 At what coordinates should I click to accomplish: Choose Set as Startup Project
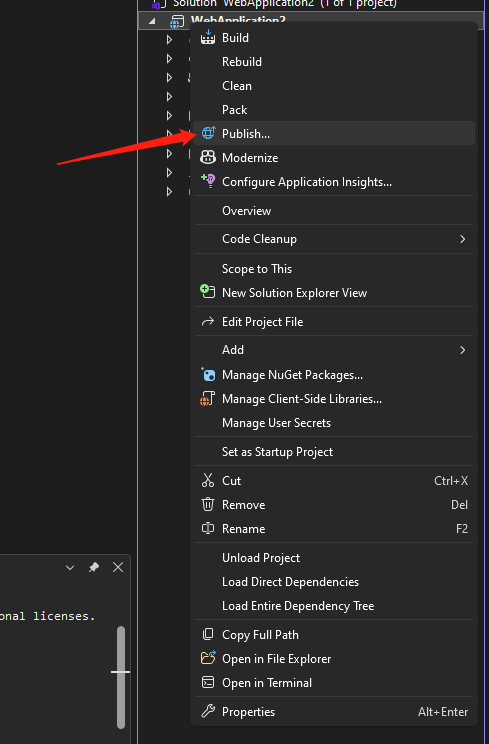[334, 452]
